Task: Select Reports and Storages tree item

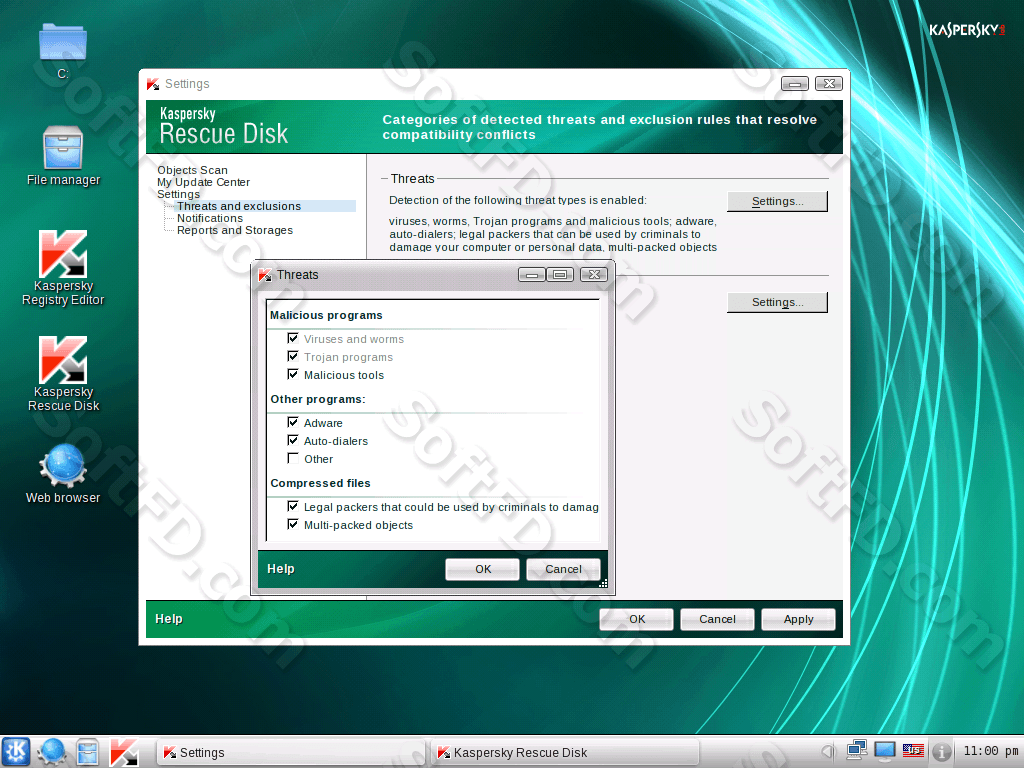Action: [234, 230]
